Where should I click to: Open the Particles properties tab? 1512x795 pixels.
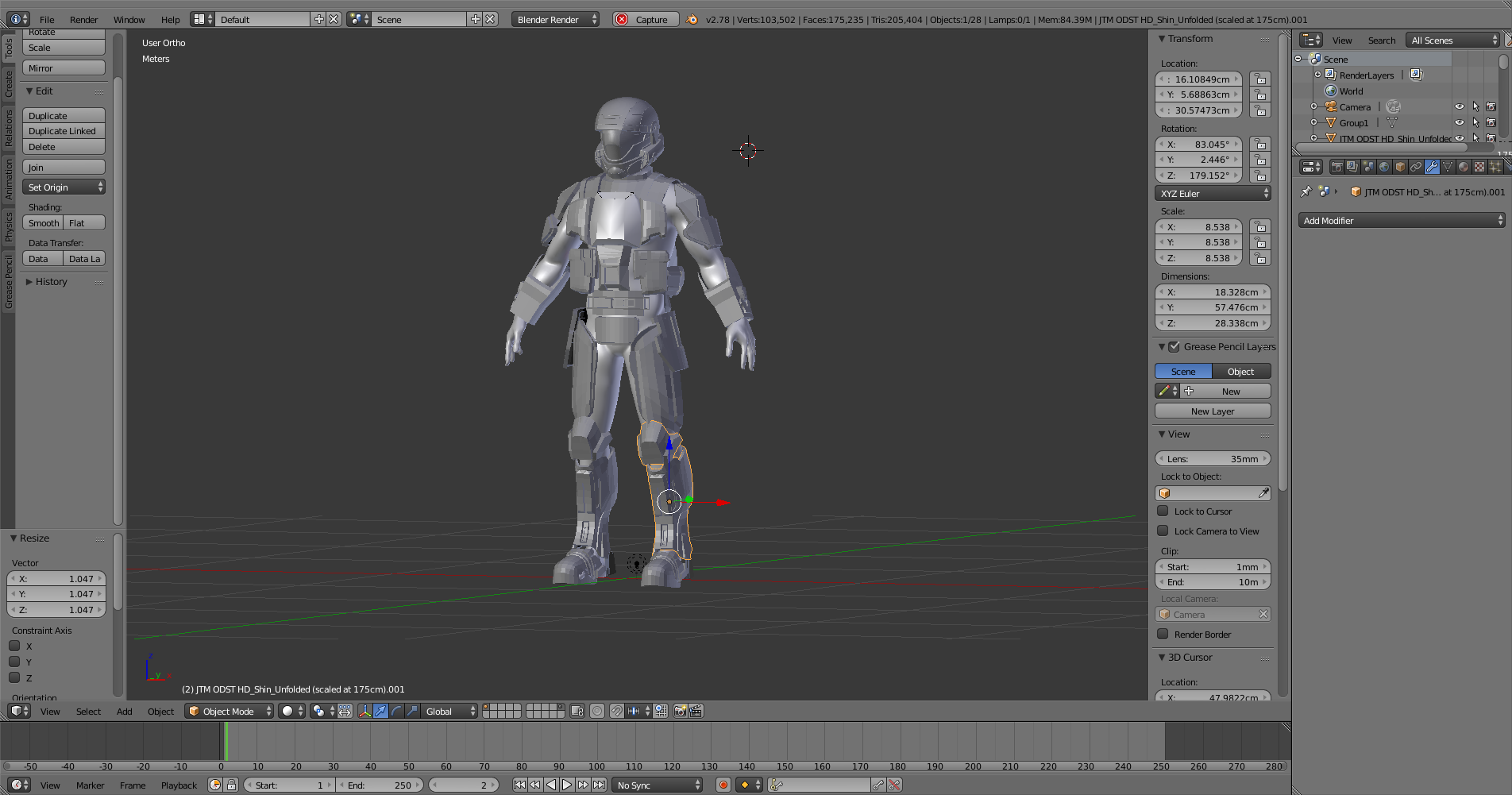pos(1495,167)
